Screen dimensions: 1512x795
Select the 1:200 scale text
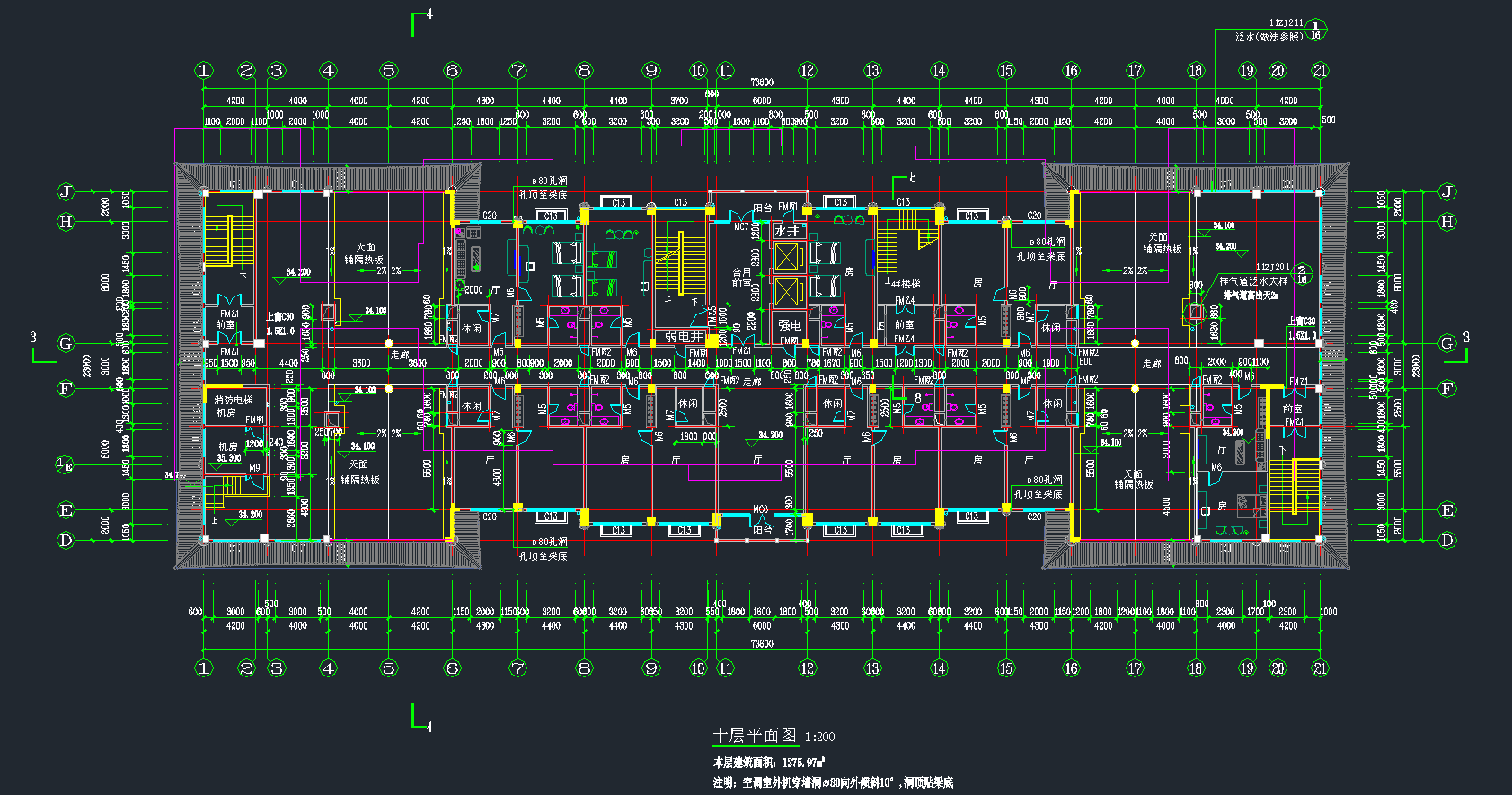(819, 738)
